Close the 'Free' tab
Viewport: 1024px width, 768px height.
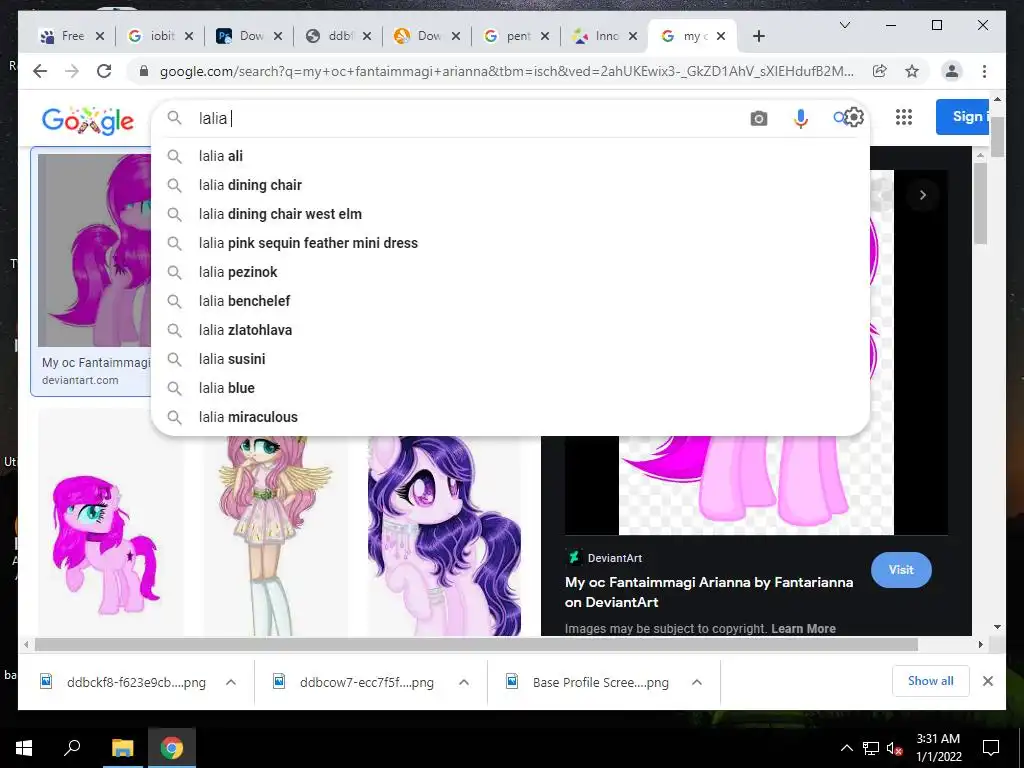coord(100,37)
